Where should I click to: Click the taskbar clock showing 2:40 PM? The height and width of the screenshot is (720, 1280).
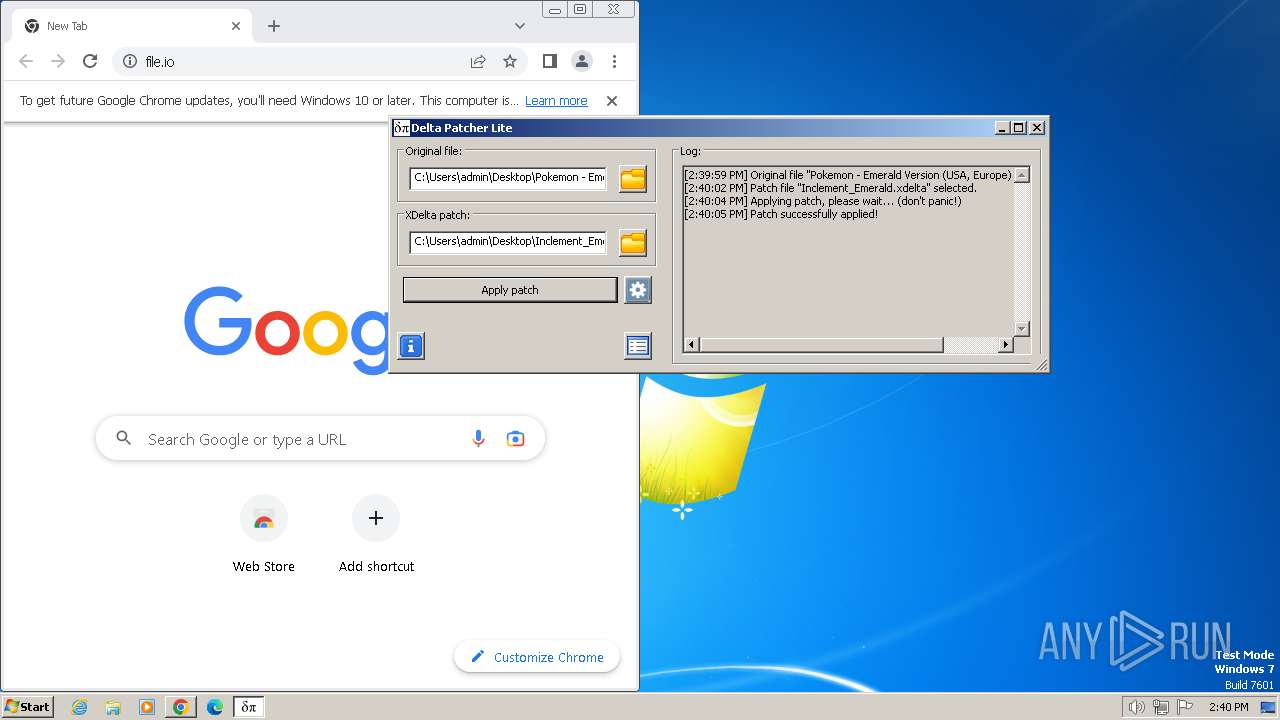click(x=1229, y=707)
